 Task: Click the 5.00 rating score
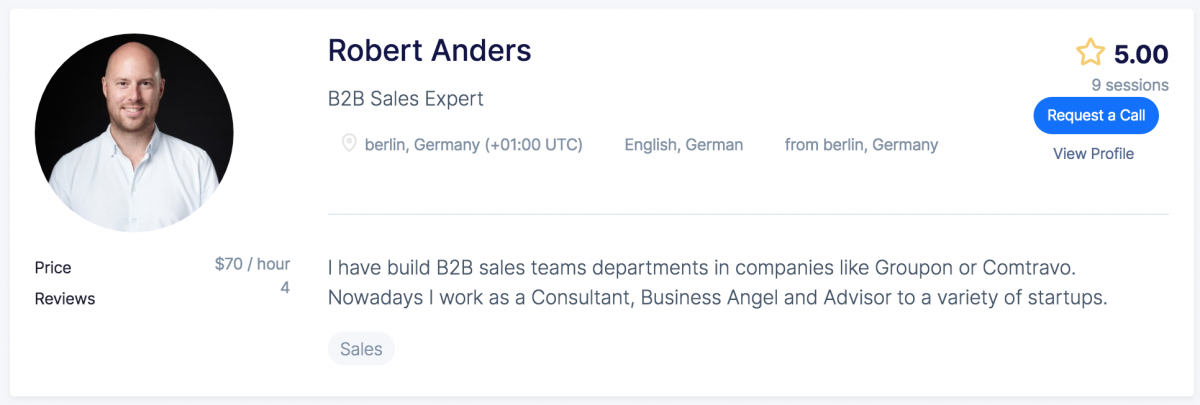tap(1141, 54)
